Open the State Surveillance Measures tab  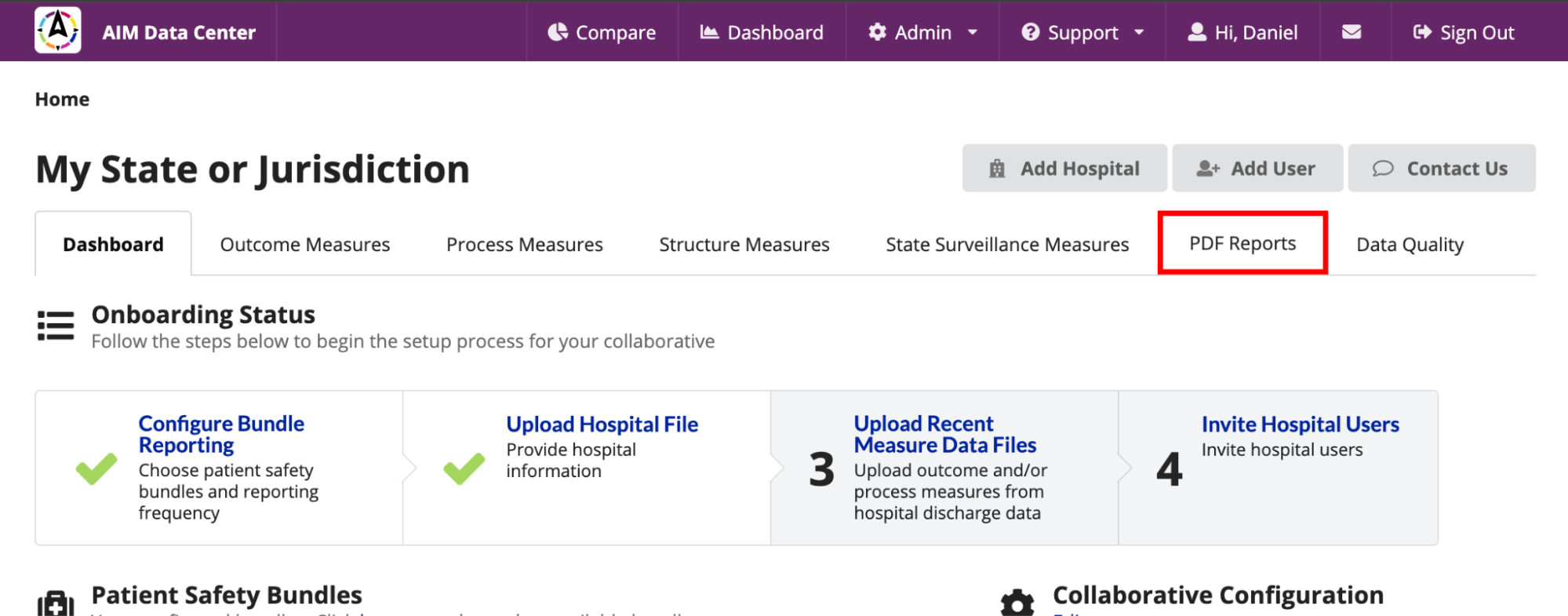point(1007,244)
